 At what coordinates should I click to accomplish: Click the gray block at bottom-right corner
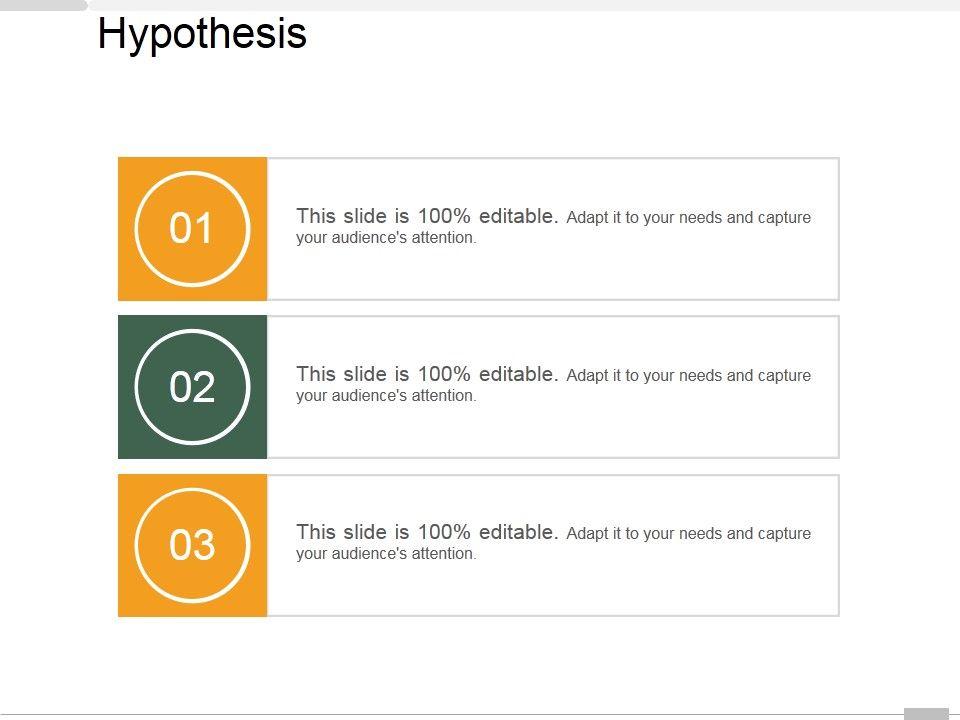point(925,714)
